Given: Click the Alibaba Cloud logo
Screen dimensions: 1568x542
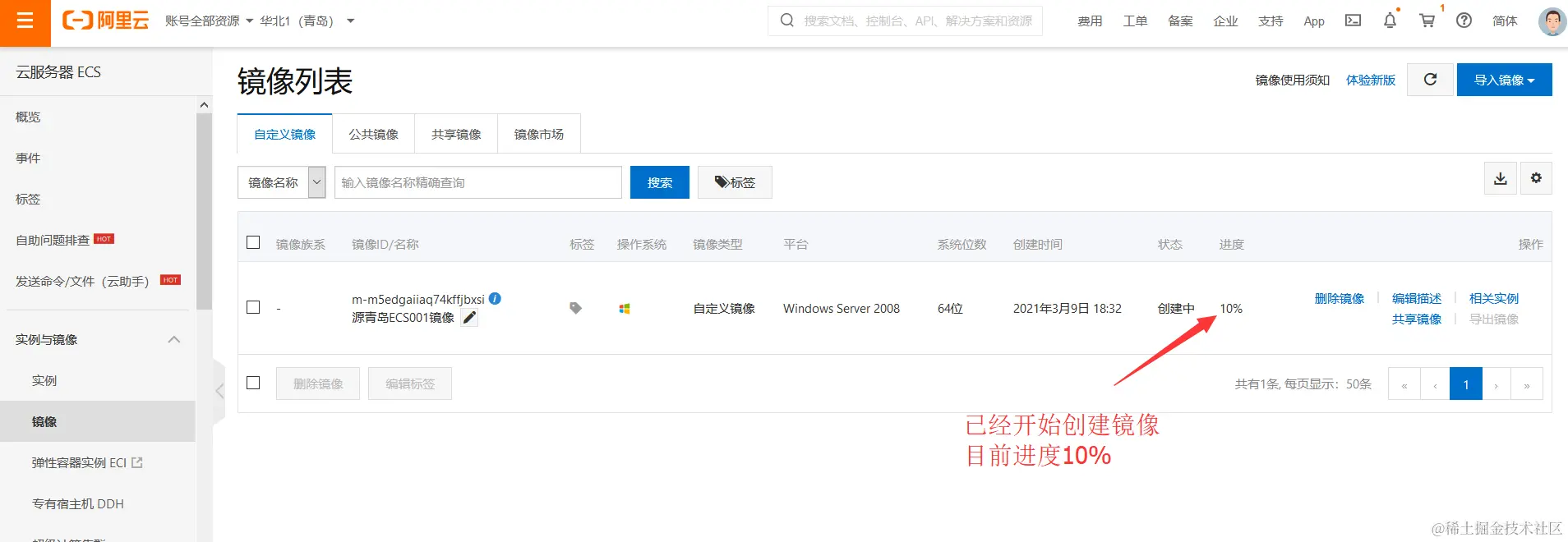Looking at the screenshot, I should click(x=106, y=21).
